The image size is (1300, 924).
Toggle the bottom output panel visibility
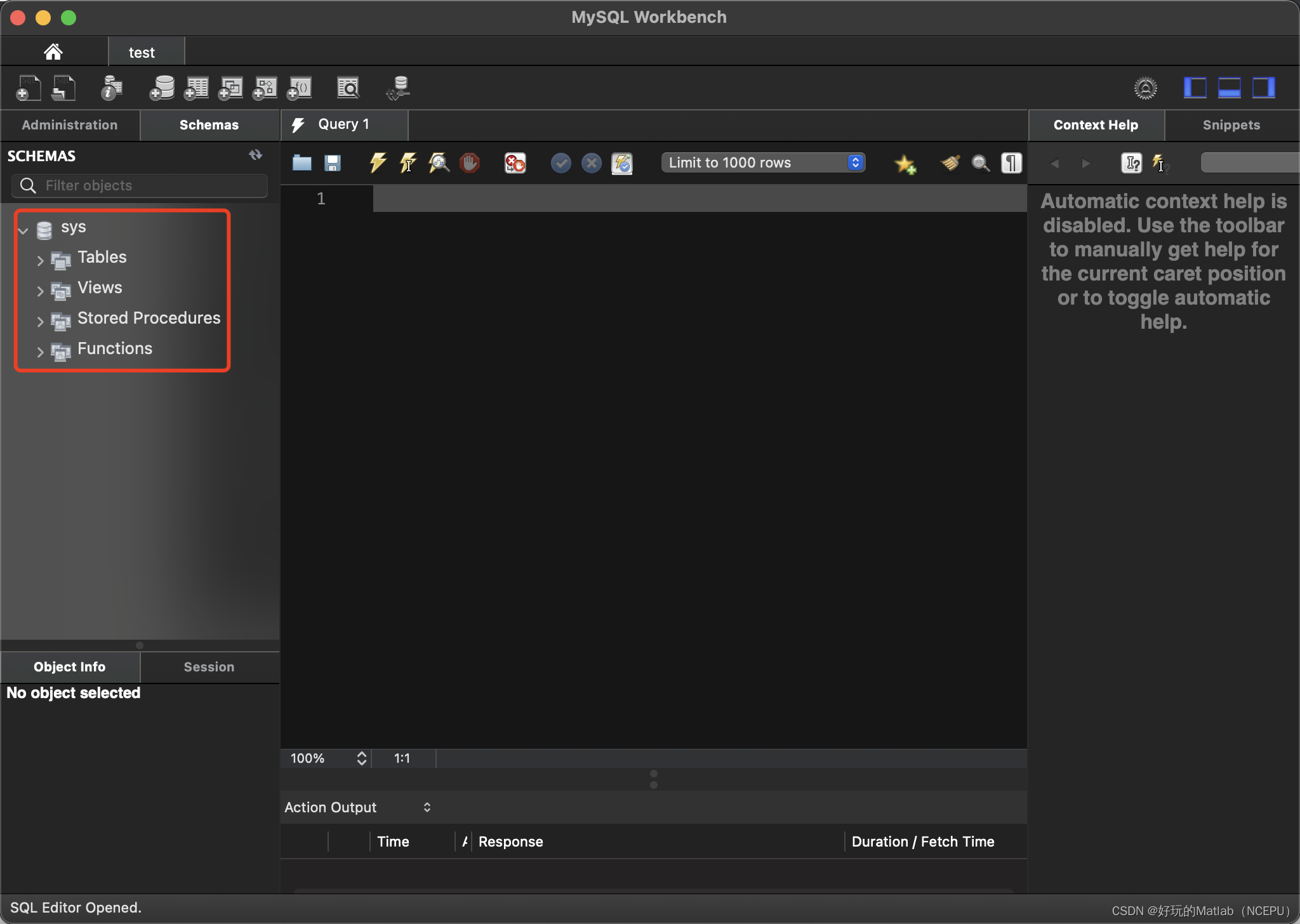[x=1229, y=88]
